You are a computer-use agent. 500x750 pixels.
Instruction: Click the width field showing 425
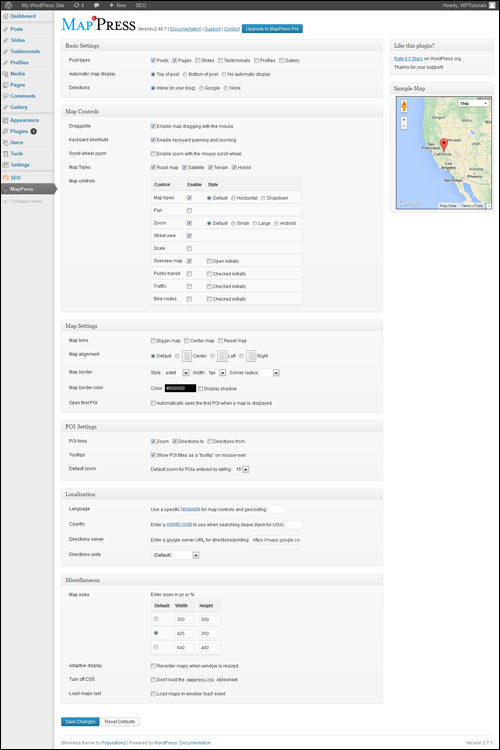click(184, 633)
